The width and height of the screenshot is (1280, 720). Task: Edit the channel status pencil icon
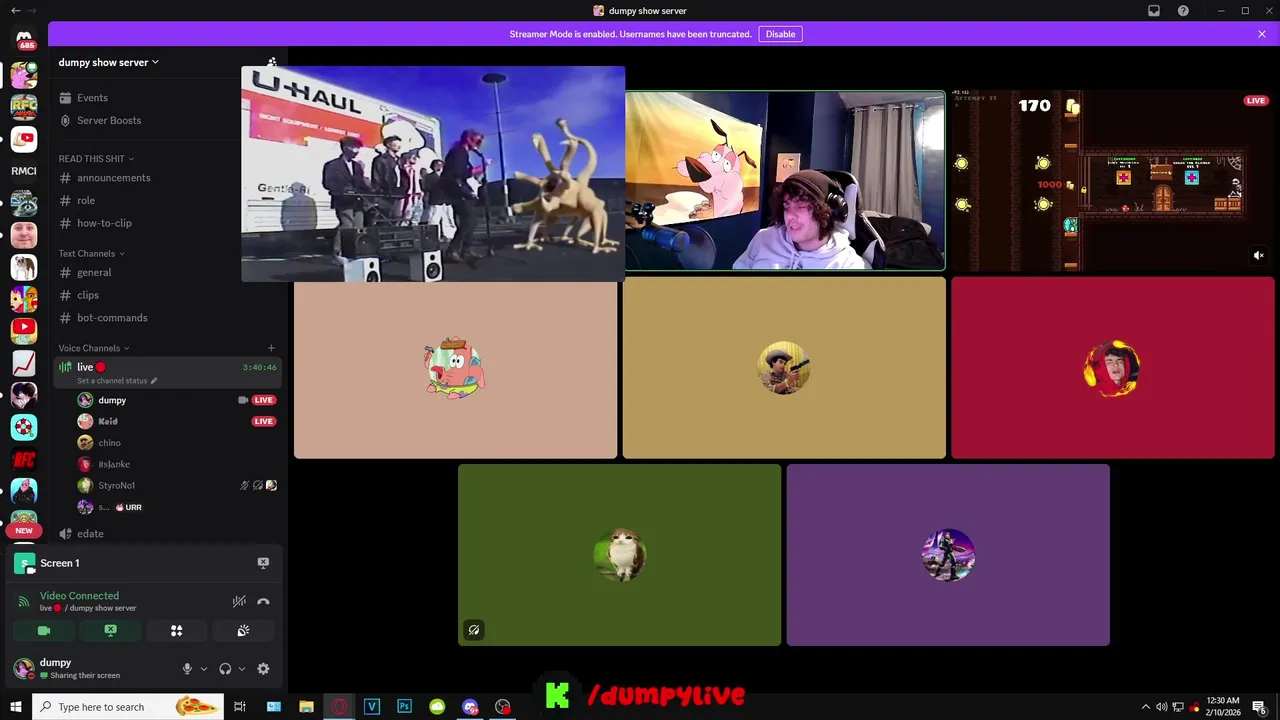point(153,381)
